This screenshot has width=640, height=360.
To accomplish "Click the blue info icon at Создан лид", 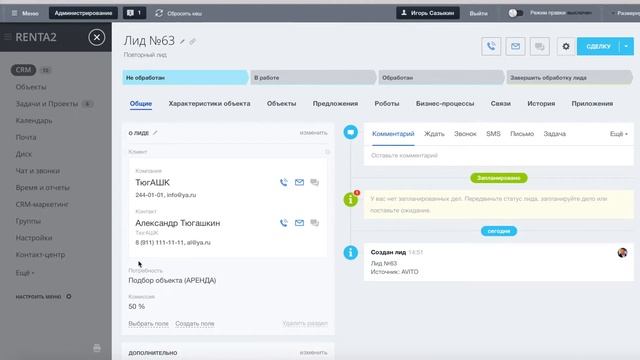I will [351, 253].
